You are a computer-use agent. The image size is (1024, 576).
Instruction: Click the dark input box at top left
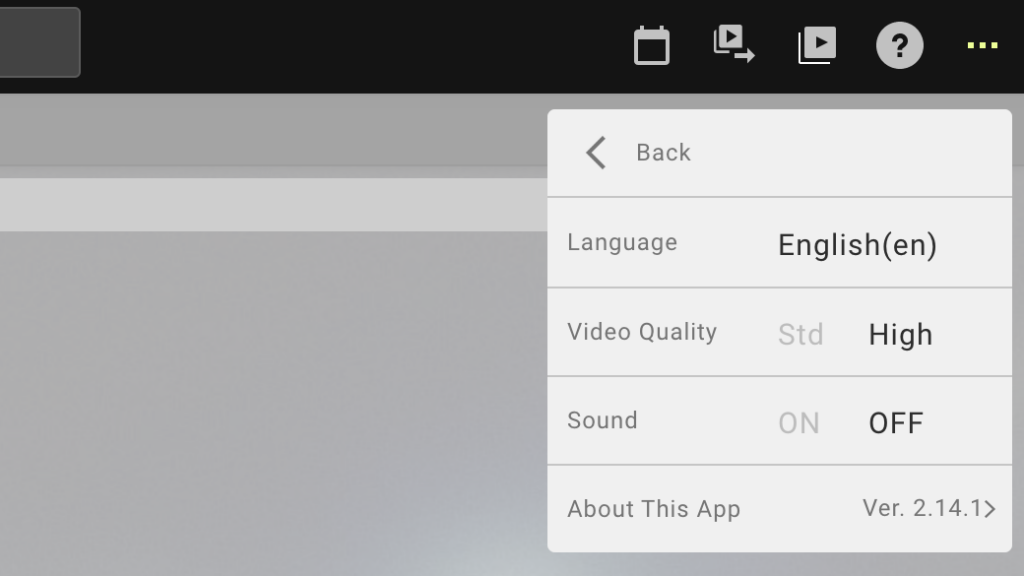38,42
